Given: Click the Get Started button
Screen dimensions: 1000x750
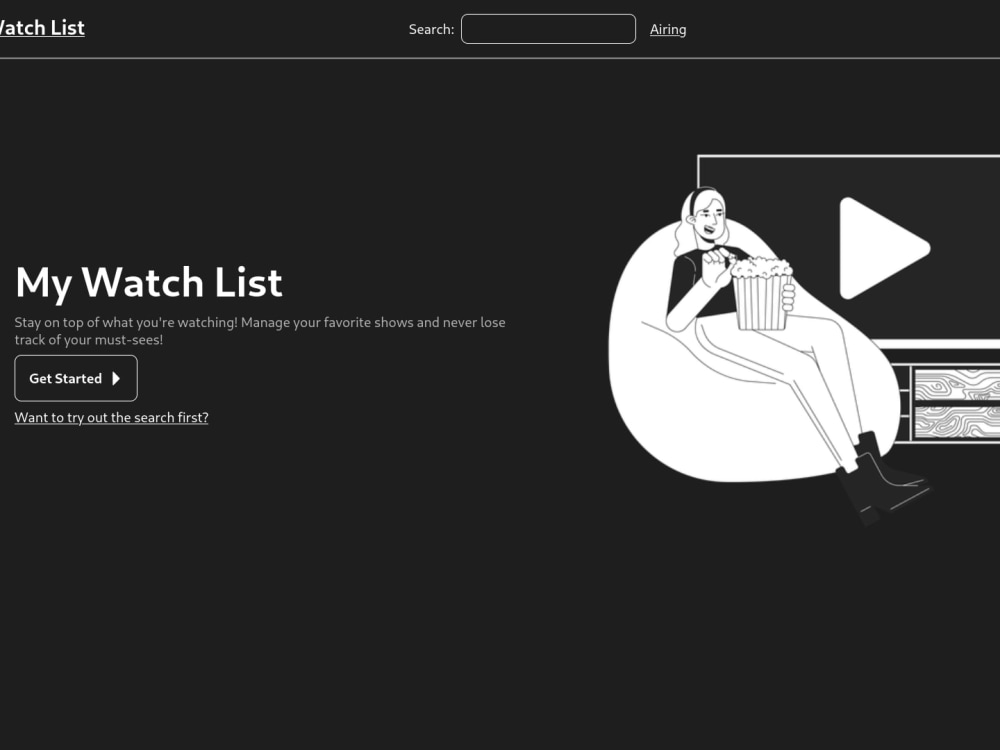Looking at the screenshot, I should 76,378.
